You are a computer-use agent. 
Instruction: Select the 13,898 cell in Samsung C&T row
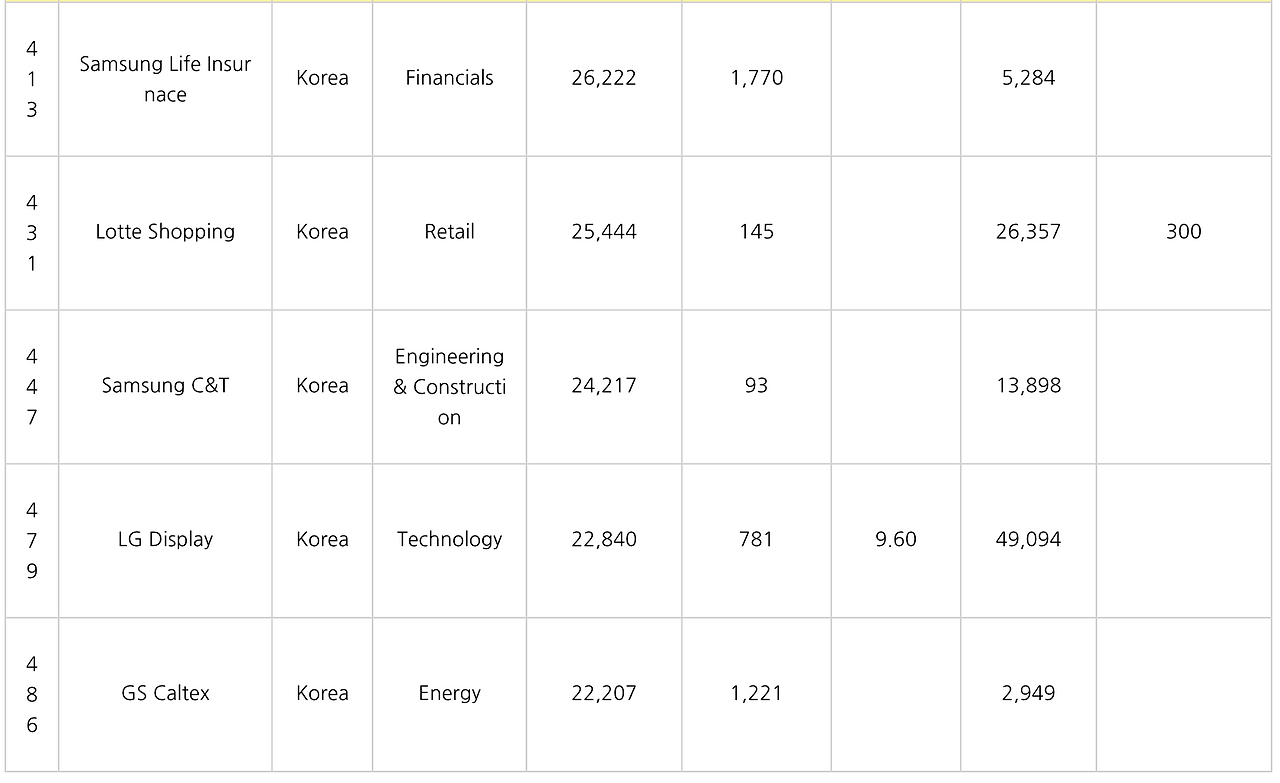[1028, 386]
